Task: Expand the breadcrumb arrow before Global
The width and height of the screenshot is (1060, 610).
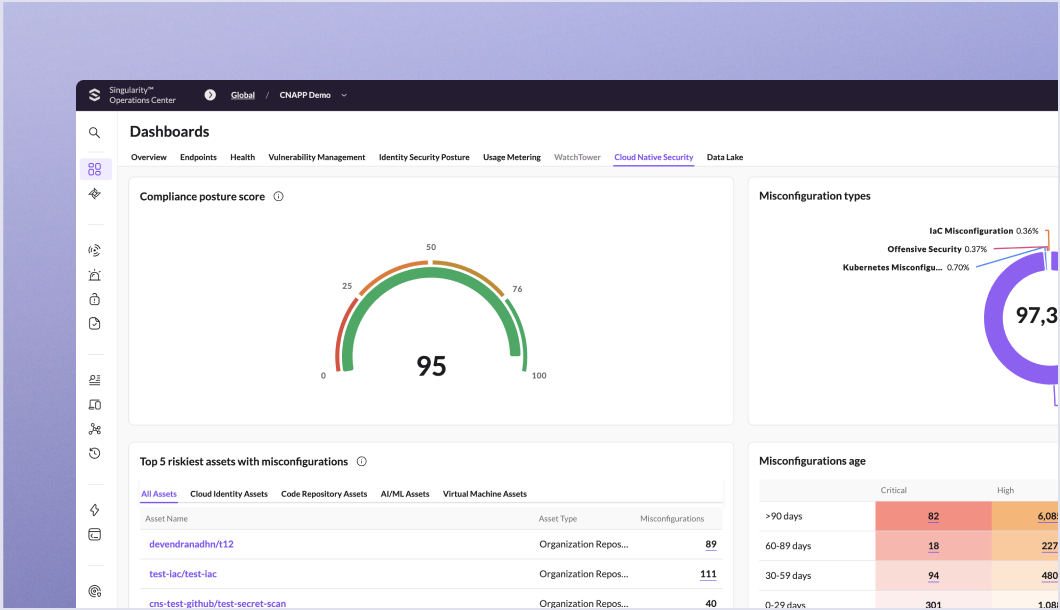Action: [210, 95]
